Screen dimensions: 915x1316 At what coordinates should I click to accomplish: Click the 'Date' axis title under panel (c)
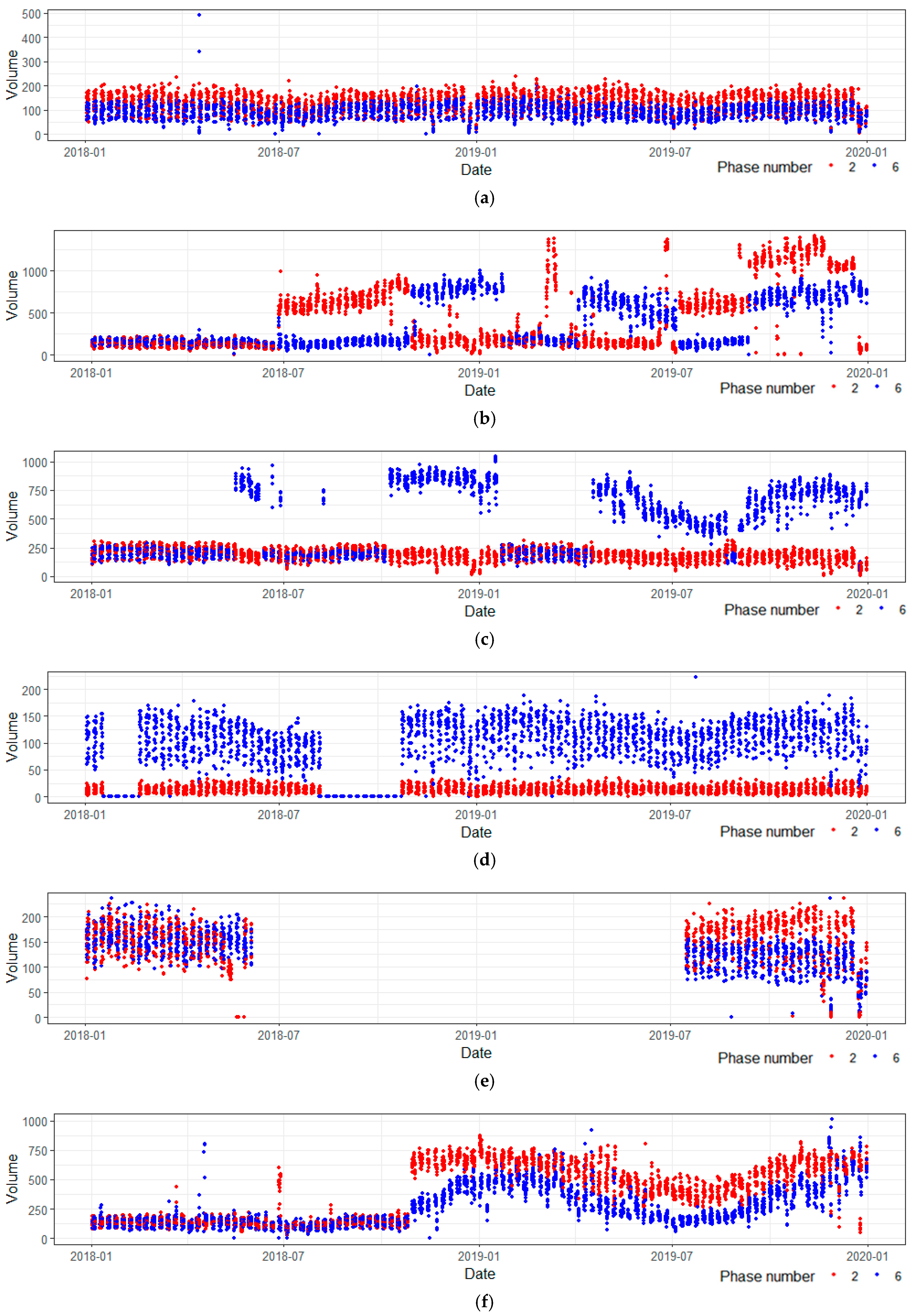(x=480, y=611)
